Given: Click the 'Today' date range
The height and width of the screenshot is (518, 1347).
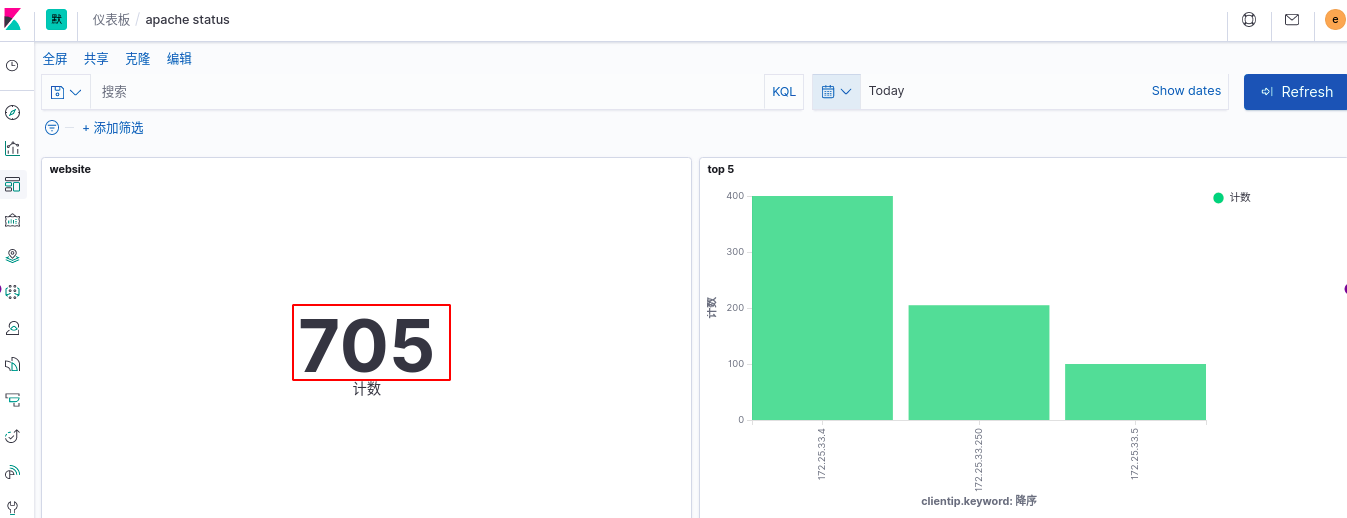Looking at the screenshot, I should pyautogui.click(x=886, y=90).
